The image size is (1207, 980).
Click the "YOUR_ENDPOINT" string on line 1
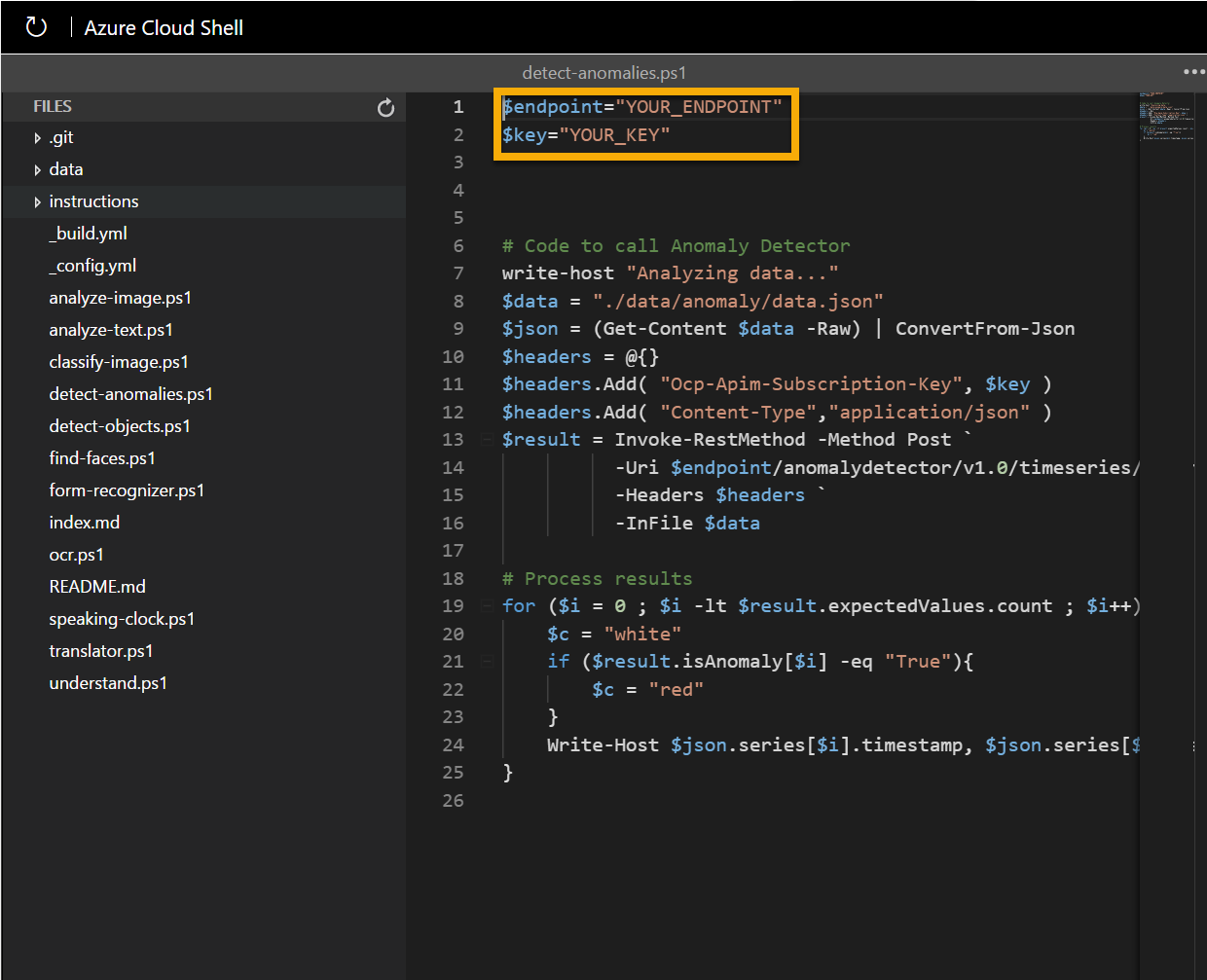(699, 107)
